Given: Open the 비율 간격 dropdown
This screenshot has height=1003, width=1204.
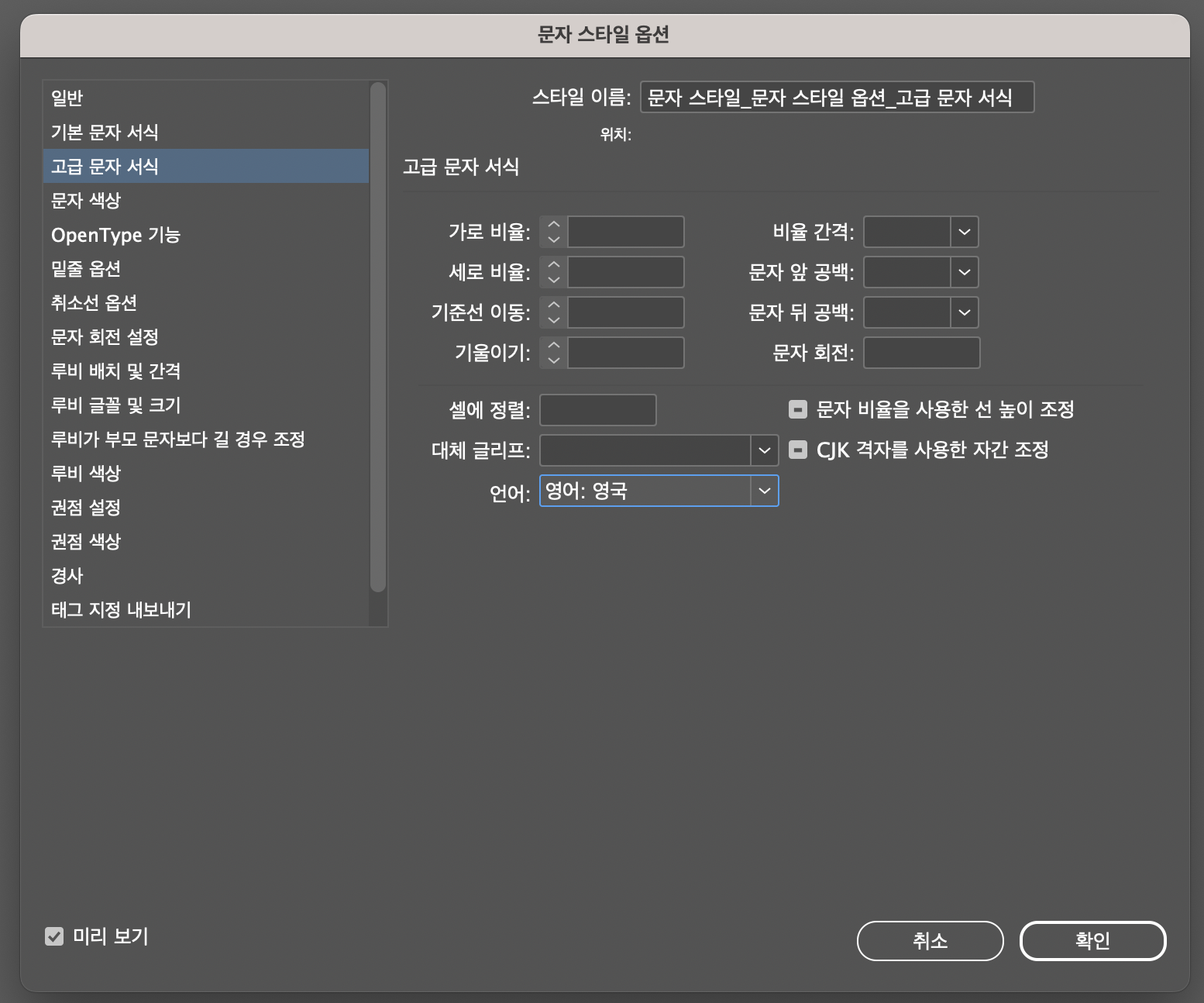Looking at the screenshot, I should 964,232.
